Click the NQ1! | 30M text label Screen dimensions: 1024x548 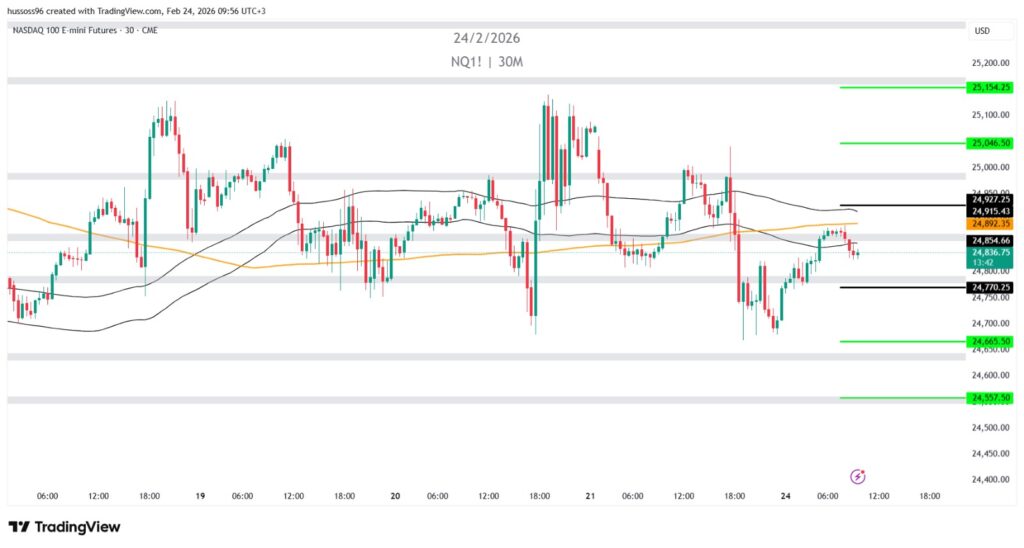pyautogui.click(x=486, y=62)
